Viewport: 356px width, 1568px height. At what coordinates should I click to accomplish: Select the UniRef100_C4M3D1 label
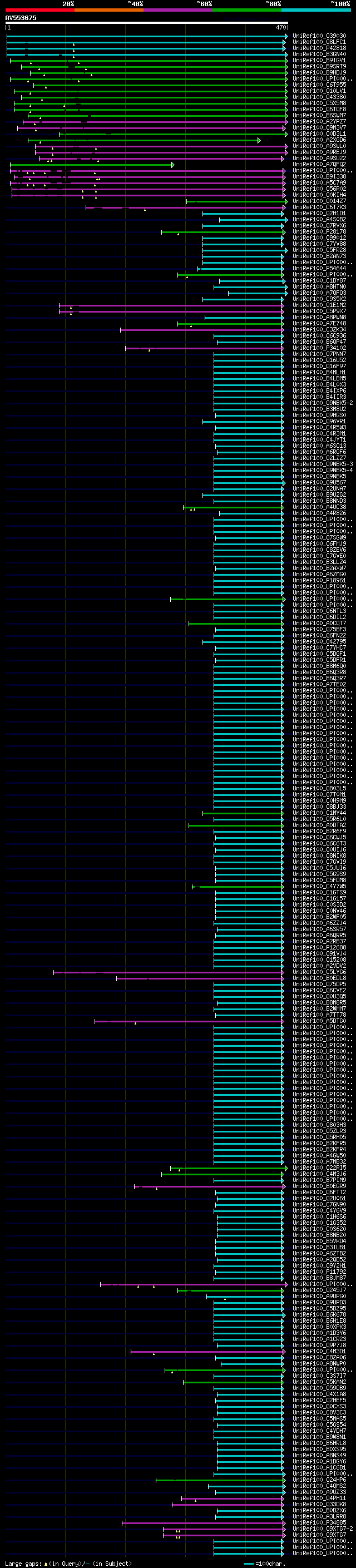click(x=319, y=1351)
